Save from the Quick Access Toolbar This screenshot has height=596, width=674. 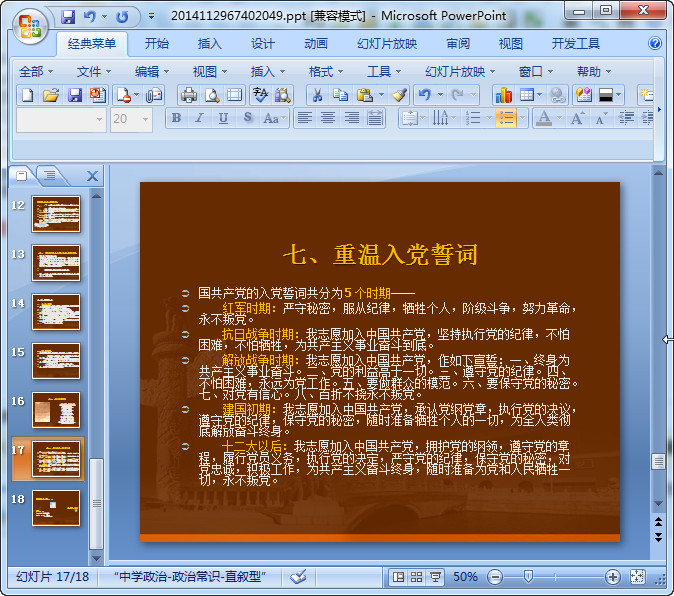click(x=68, y=17)
